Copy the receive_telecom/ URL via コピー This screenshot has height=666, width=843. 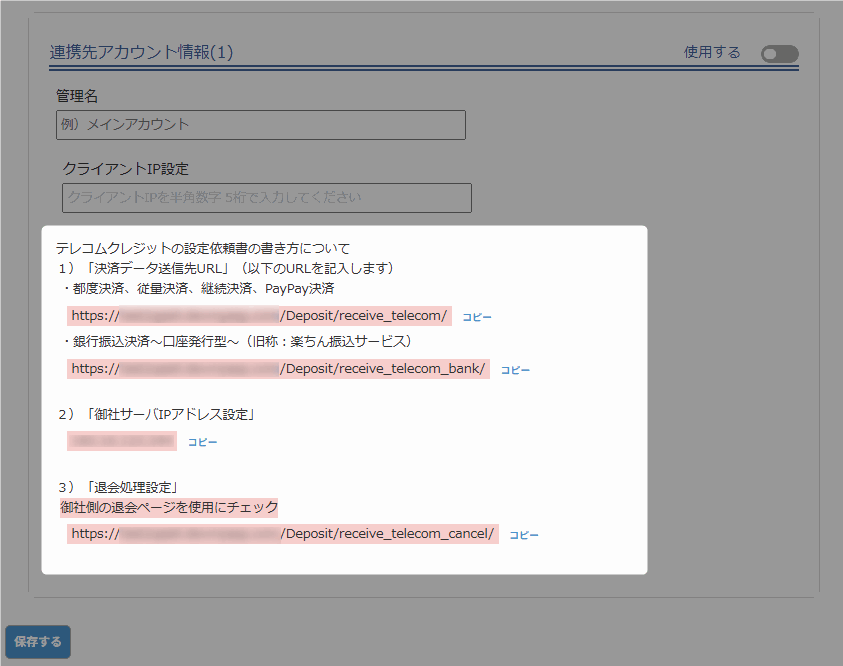(x=477, y=317)
